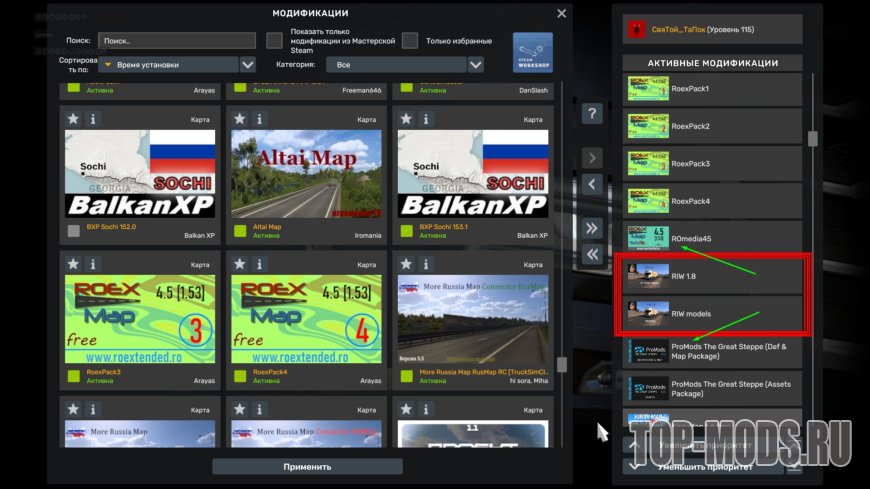Select ROmedia45 in active mods list
Screen dimensions: 870x489
(x=712, y=238)
